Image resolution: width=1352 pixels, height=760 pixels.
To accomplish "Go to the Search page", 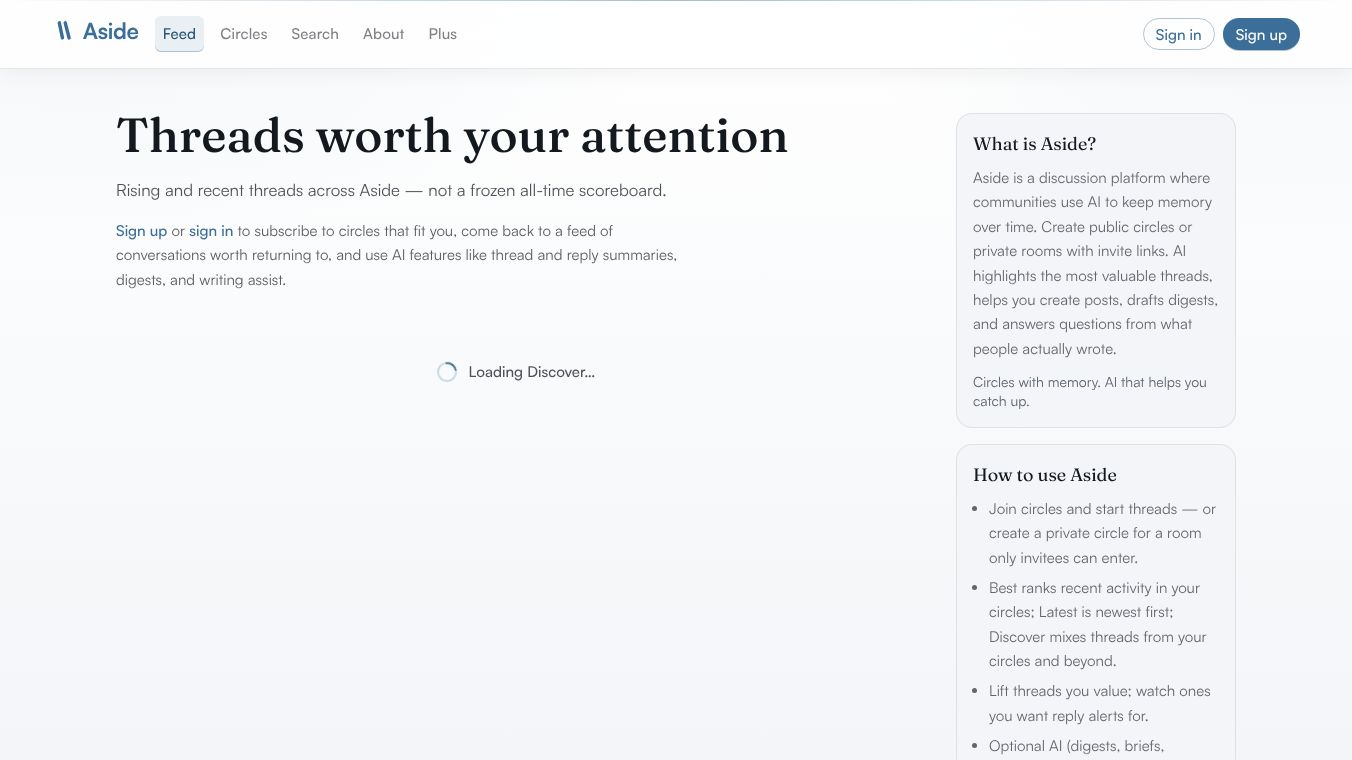I will (x=315, y=34).
